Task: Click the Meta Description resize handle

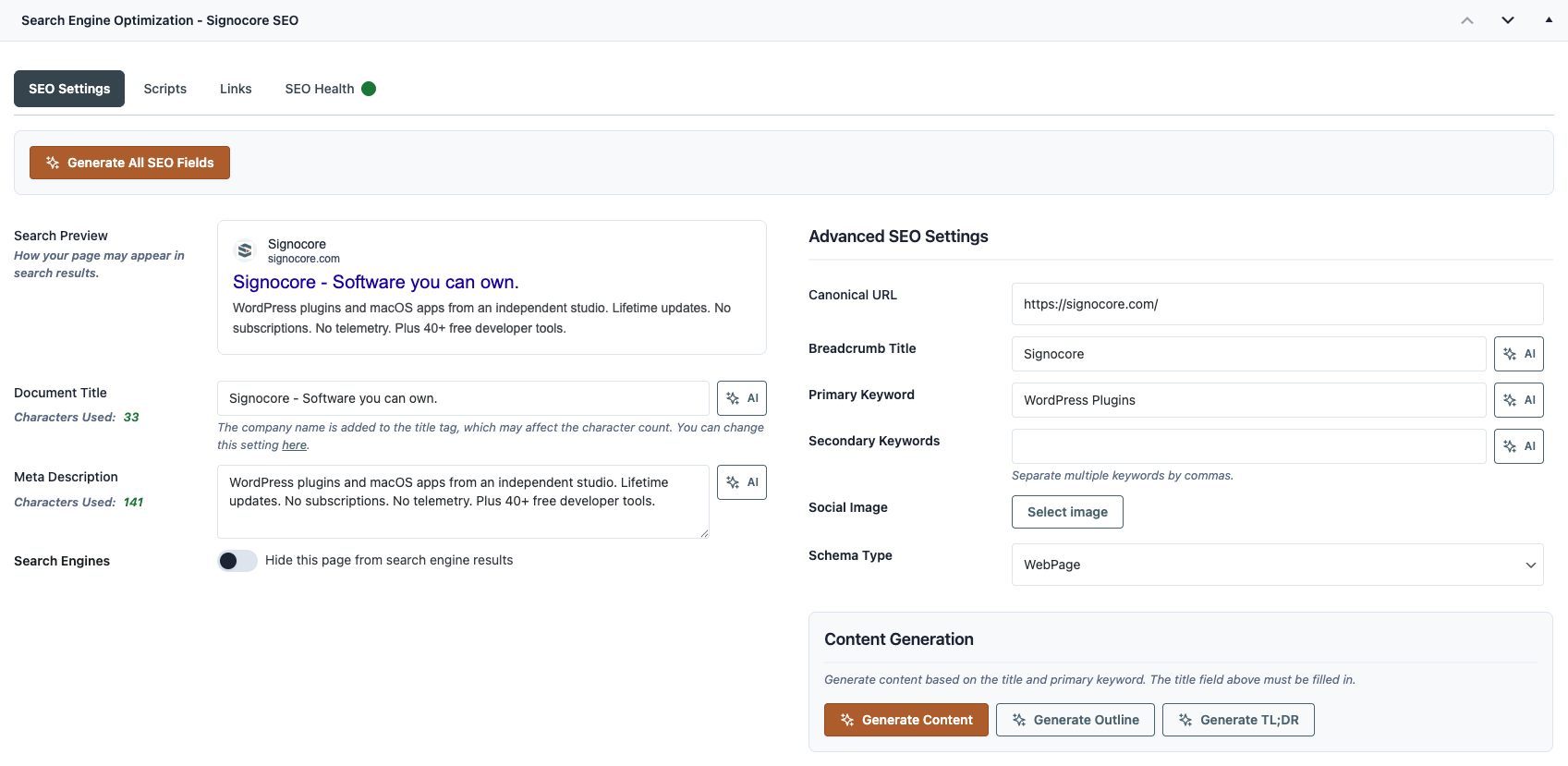Action: pyautogui.click(x=704, y=533)
